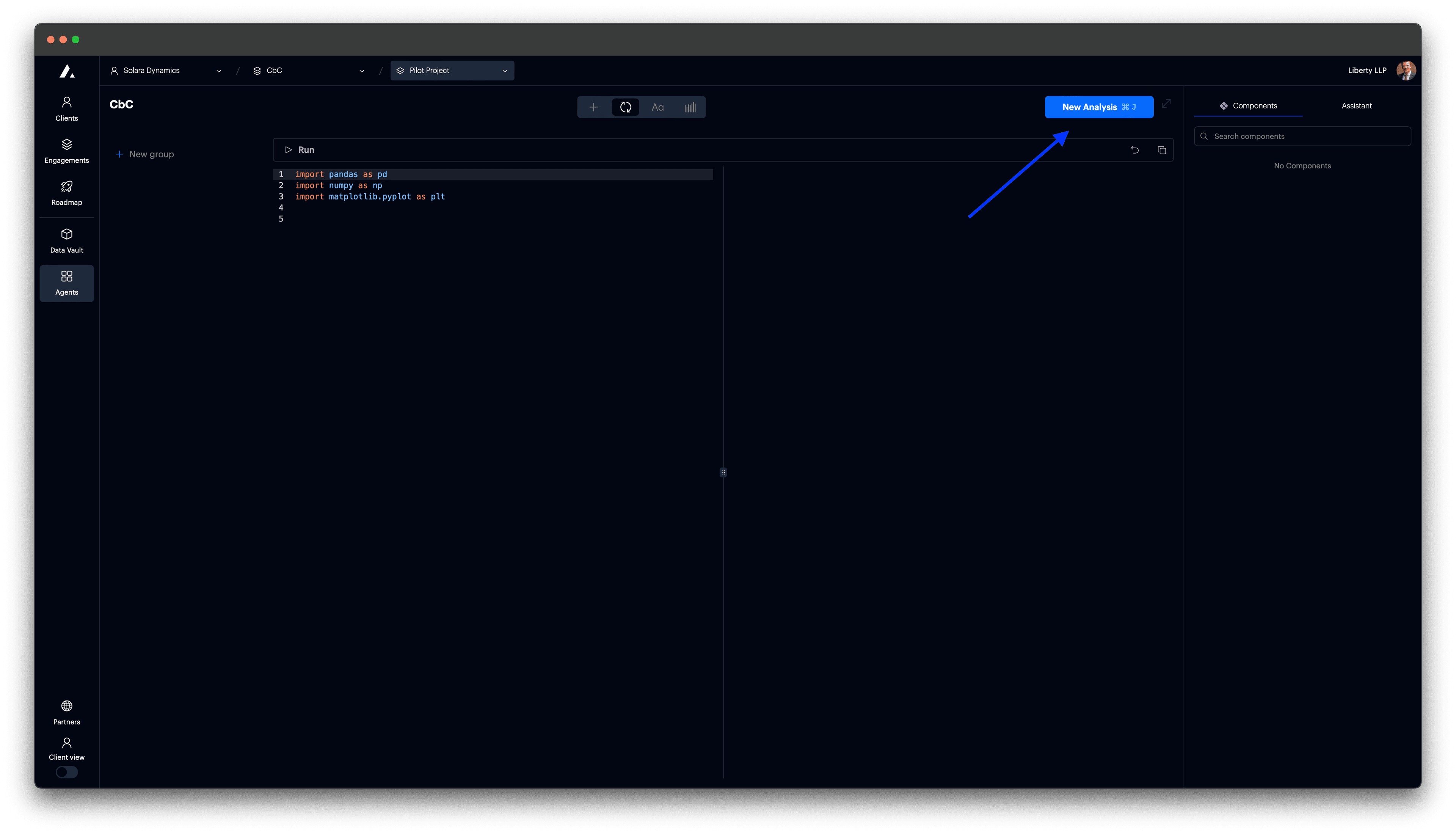1456x834 pixels.
Task: Switch to the Assistant tab
Action: (1356, 105)
